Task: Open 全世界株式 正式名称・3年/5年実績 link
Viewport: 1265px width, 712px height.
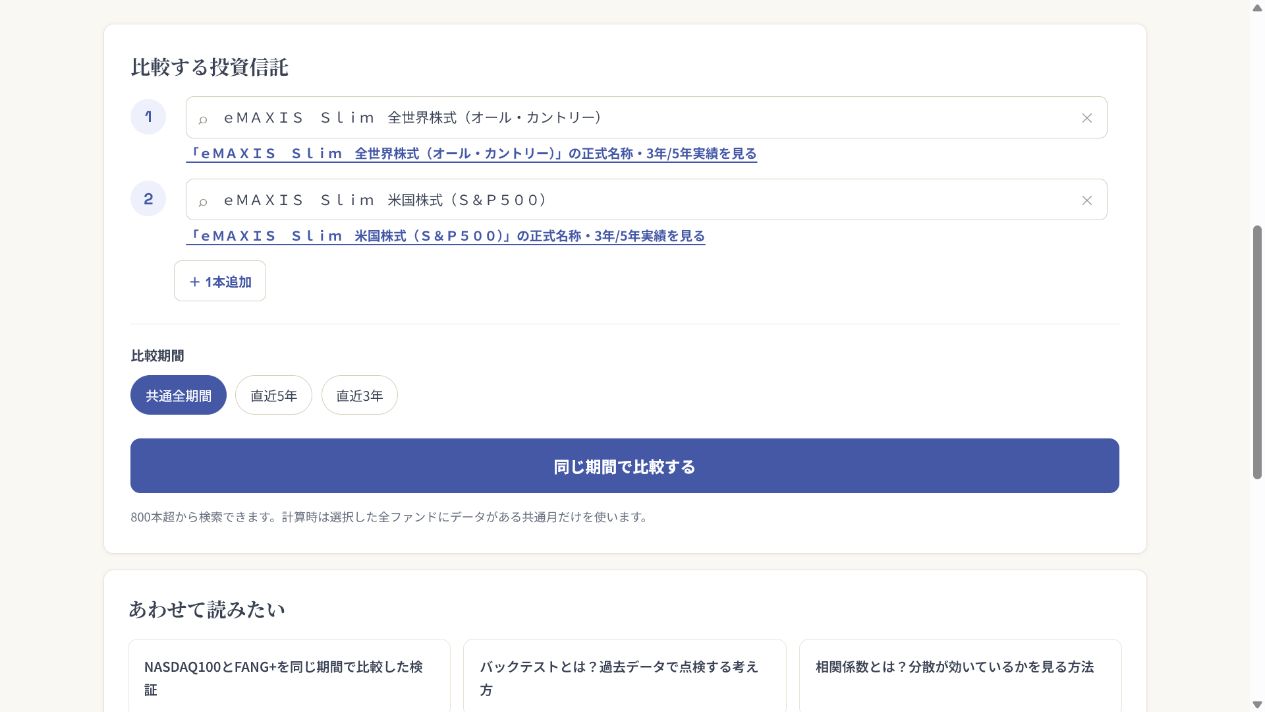Action: (x=471, y=154)
